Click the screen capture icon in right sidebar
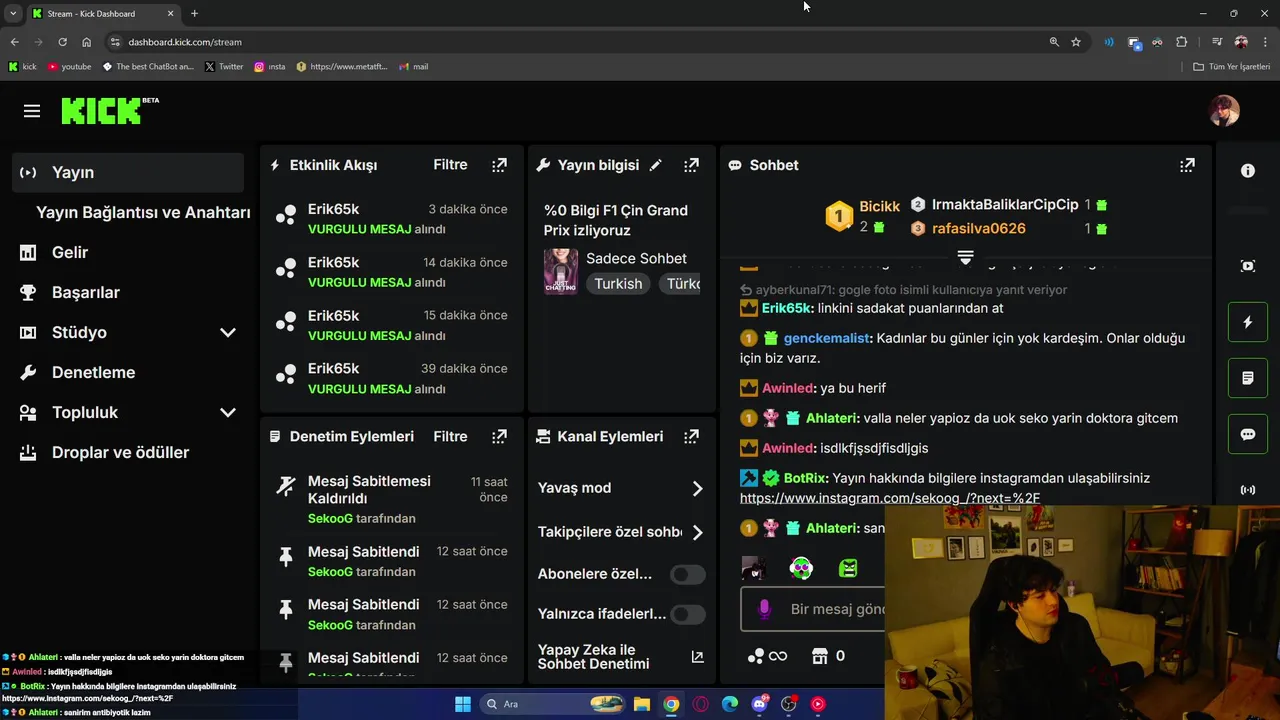The height and width of the screenshot is (720, 1280). point(1248,266)
